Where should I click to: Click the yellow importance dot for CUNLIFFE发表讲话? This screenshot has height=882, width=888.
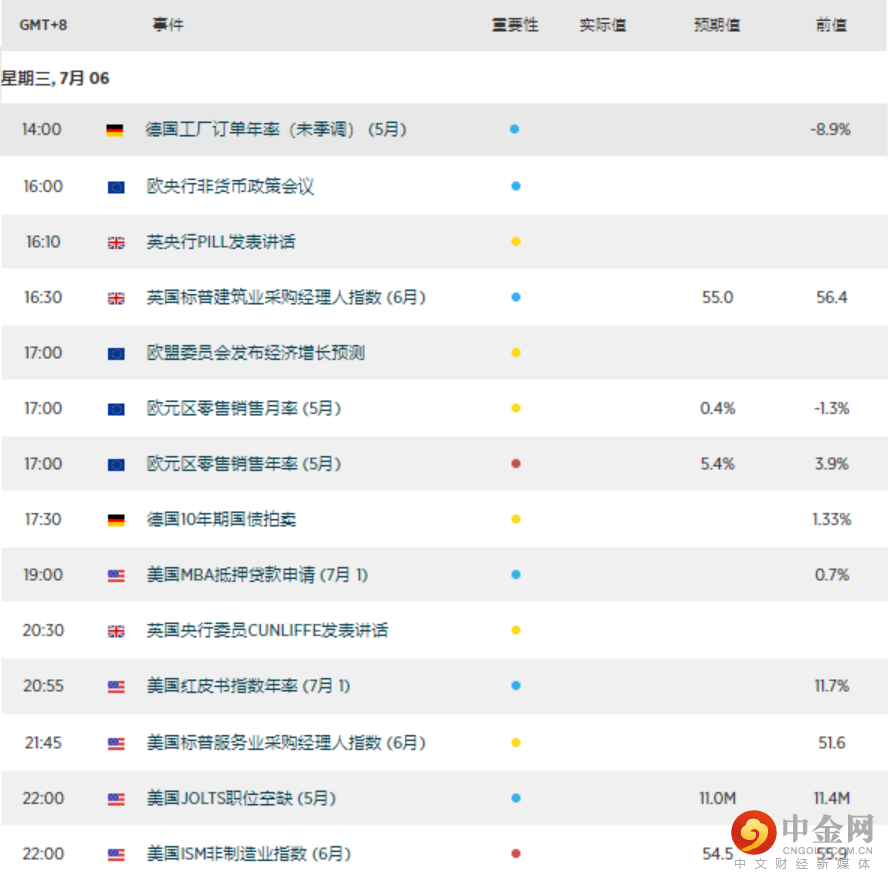coord(516,630)
